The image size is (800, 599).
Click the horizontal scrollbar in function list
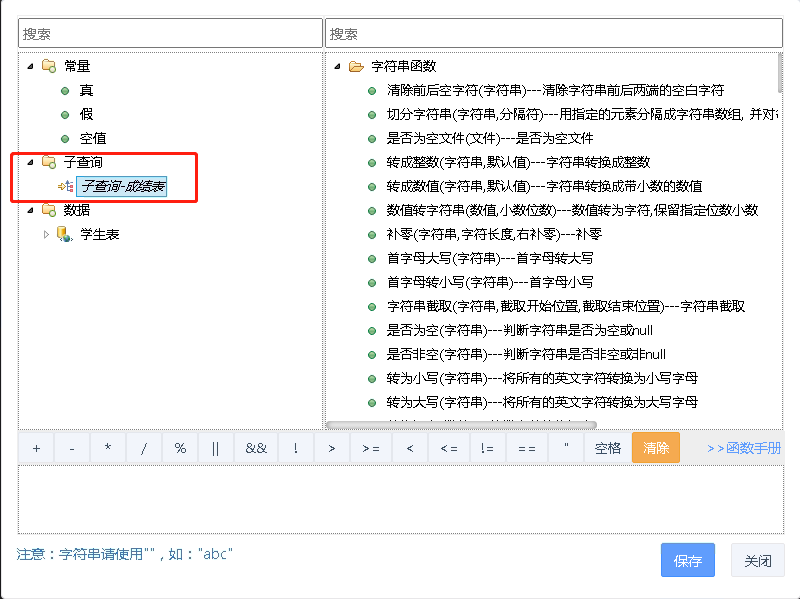tap(460, 425)
